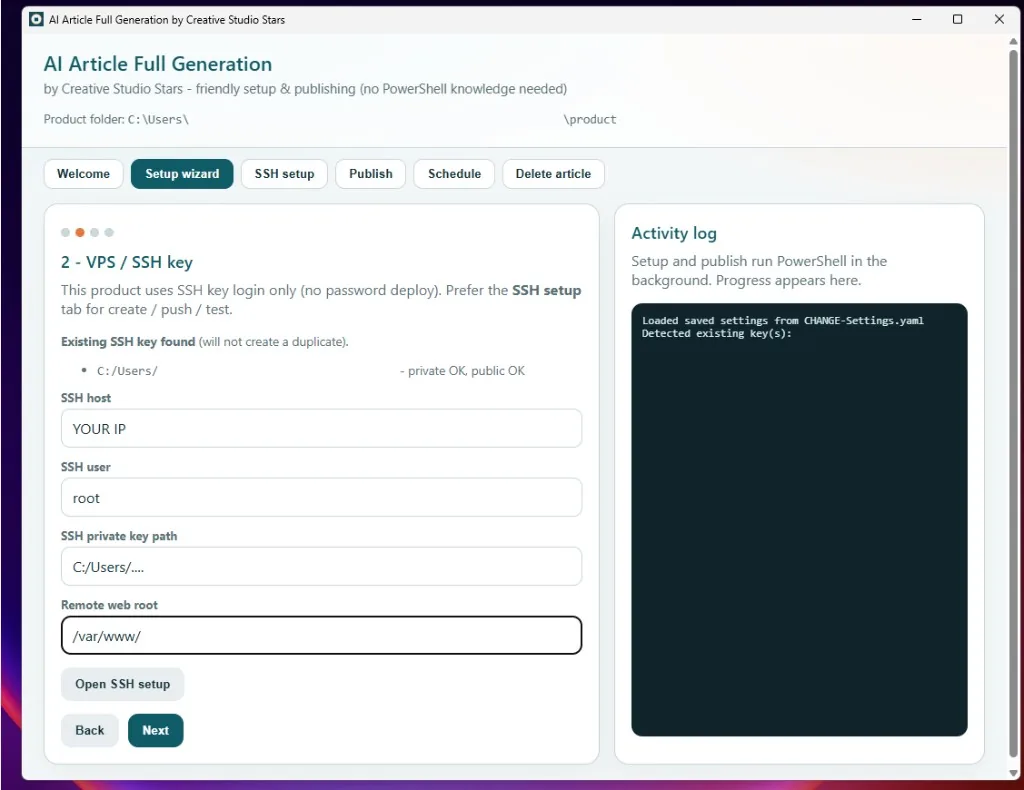Click the vertical window scrollbar
The height and width of the screenshot is (790, 1024).
pyautogui.click(x=1014, y=402)
